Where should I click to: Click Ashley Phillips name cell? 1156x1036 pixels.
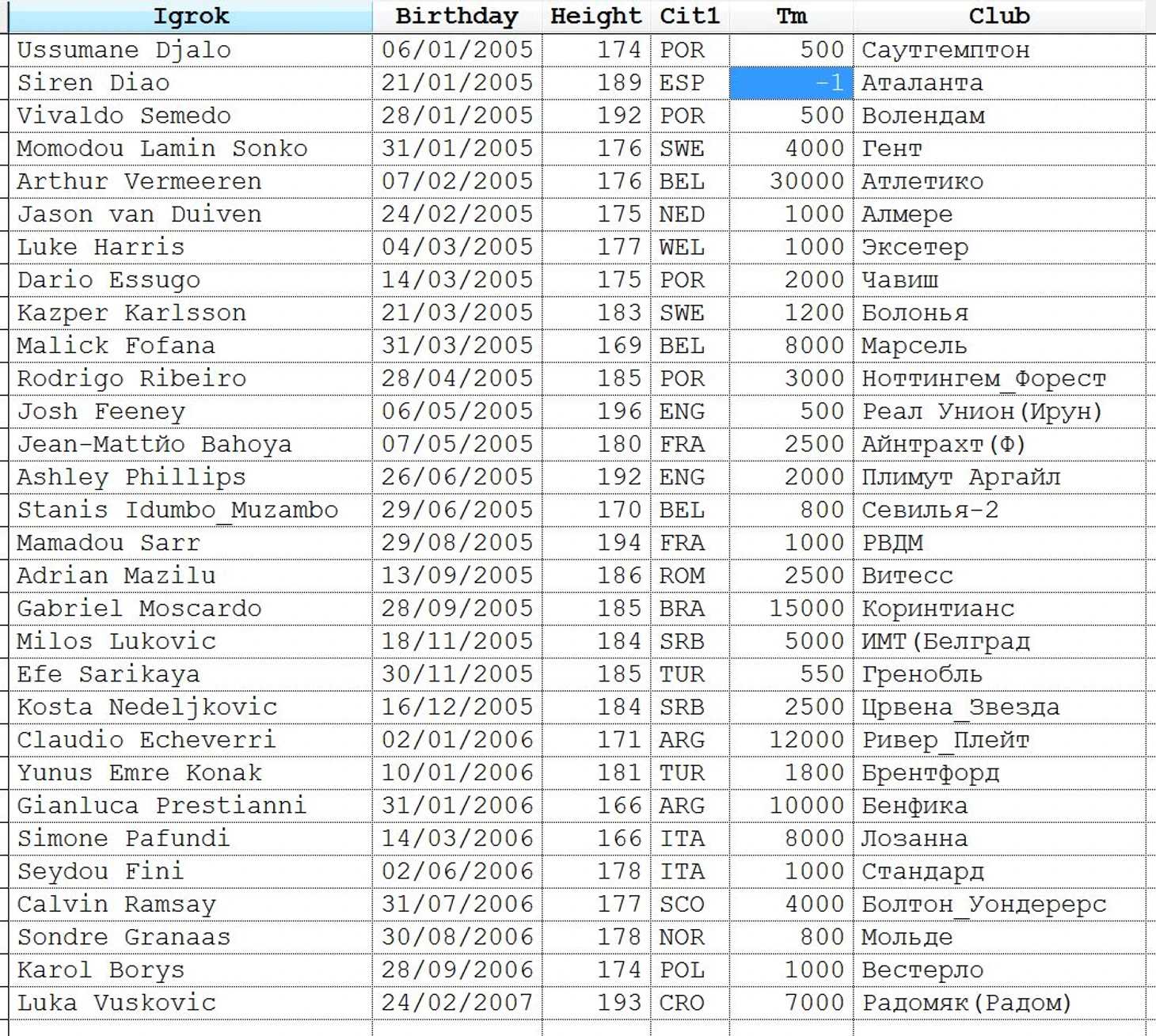[x=190, y=477]
